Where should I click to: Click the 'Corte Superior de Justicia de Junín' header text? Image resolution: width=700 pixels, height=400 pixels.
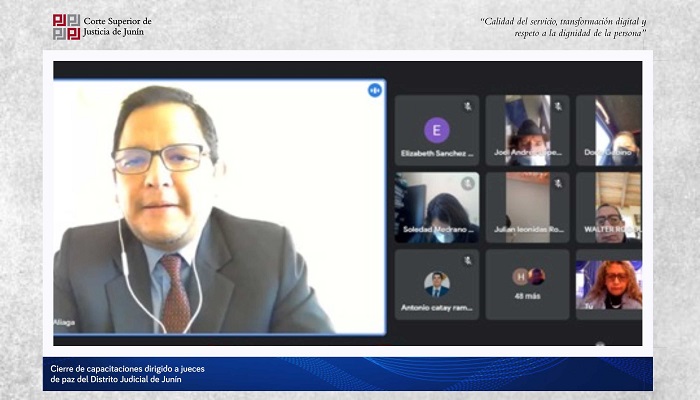(x=117, y=26)
